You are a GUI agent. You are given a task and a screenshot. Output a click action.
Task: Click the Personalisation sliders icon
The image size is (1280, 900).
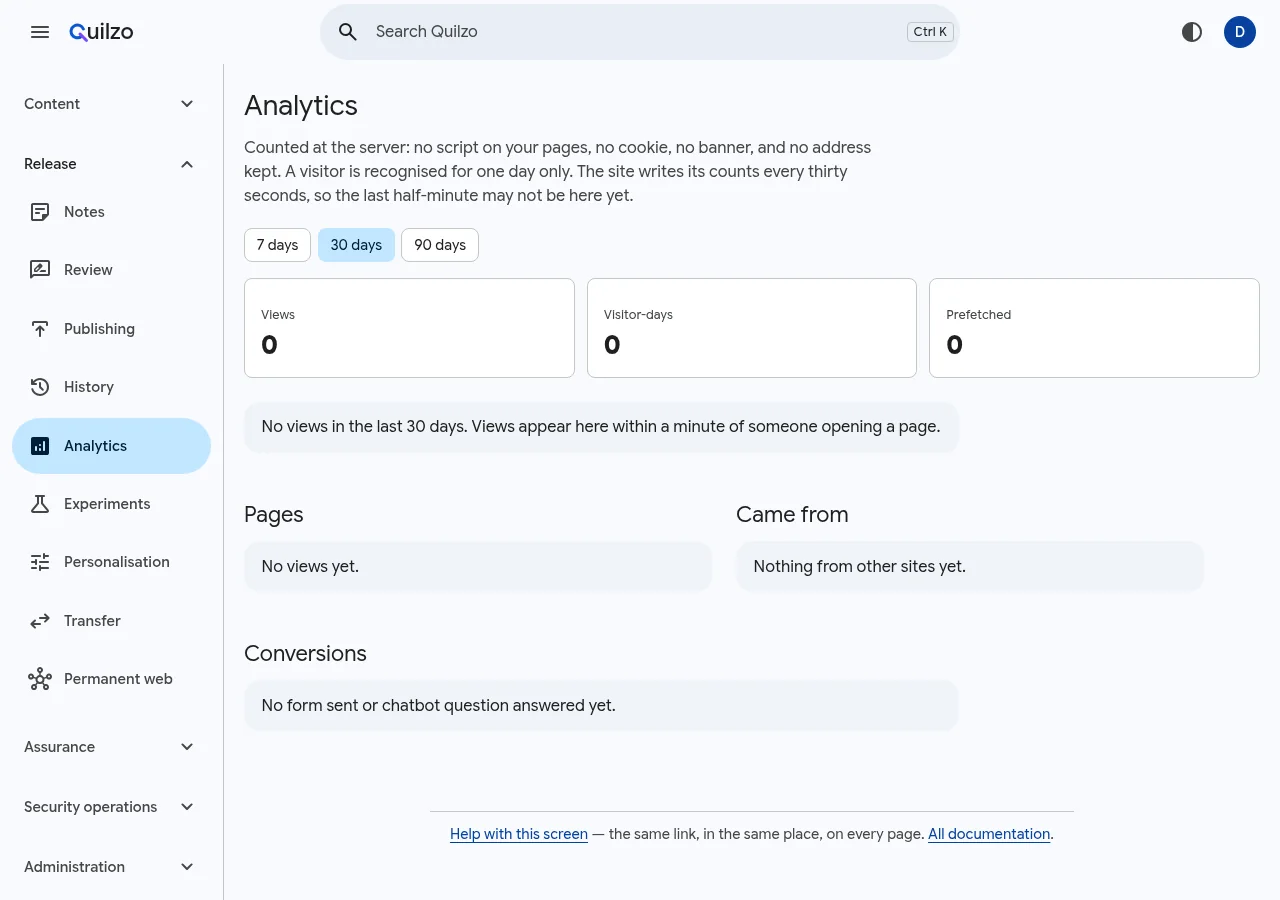point(40,562)
